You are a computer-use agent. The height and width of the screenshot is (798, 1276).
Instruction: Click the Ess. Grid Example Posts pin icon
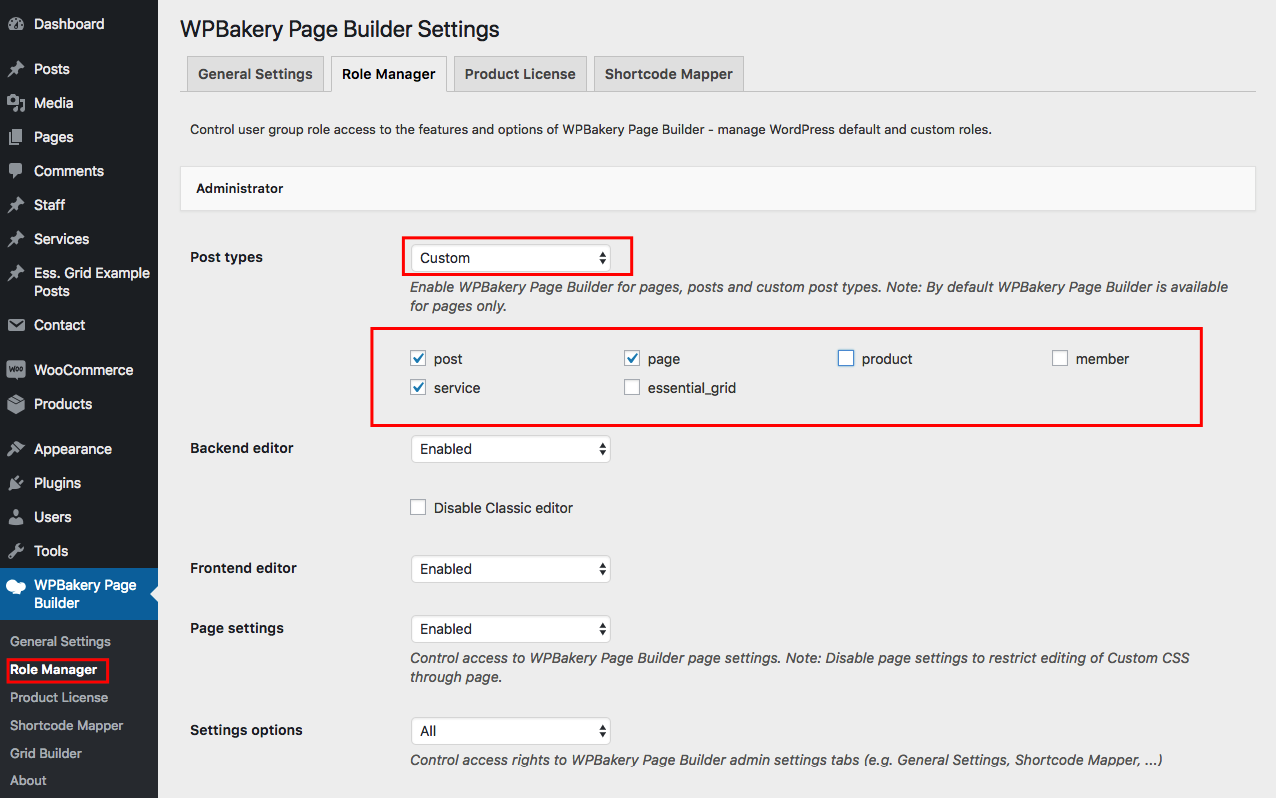click(x=16, y=273)
